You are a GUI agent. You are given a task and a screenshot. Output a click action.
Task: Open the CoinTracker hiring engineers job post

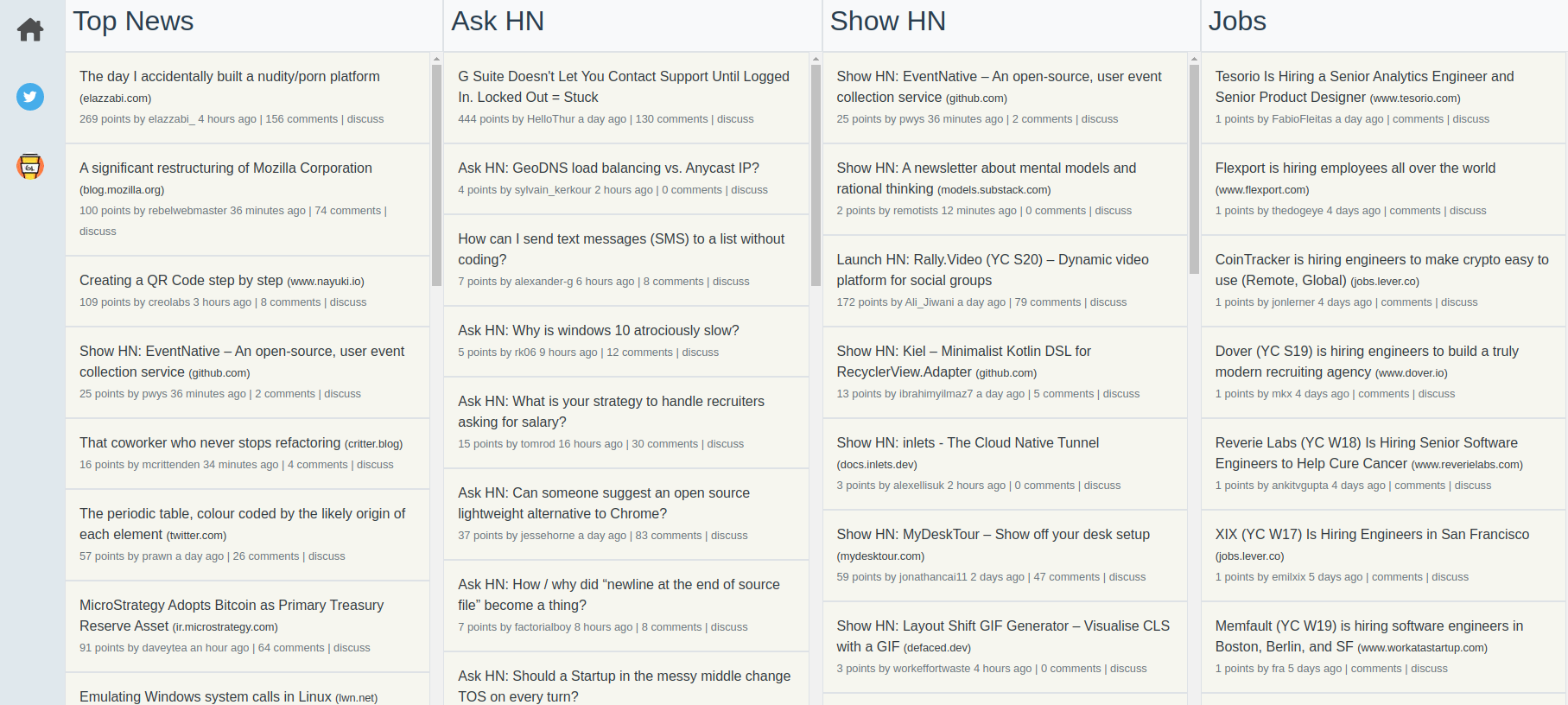(1381, 270)
